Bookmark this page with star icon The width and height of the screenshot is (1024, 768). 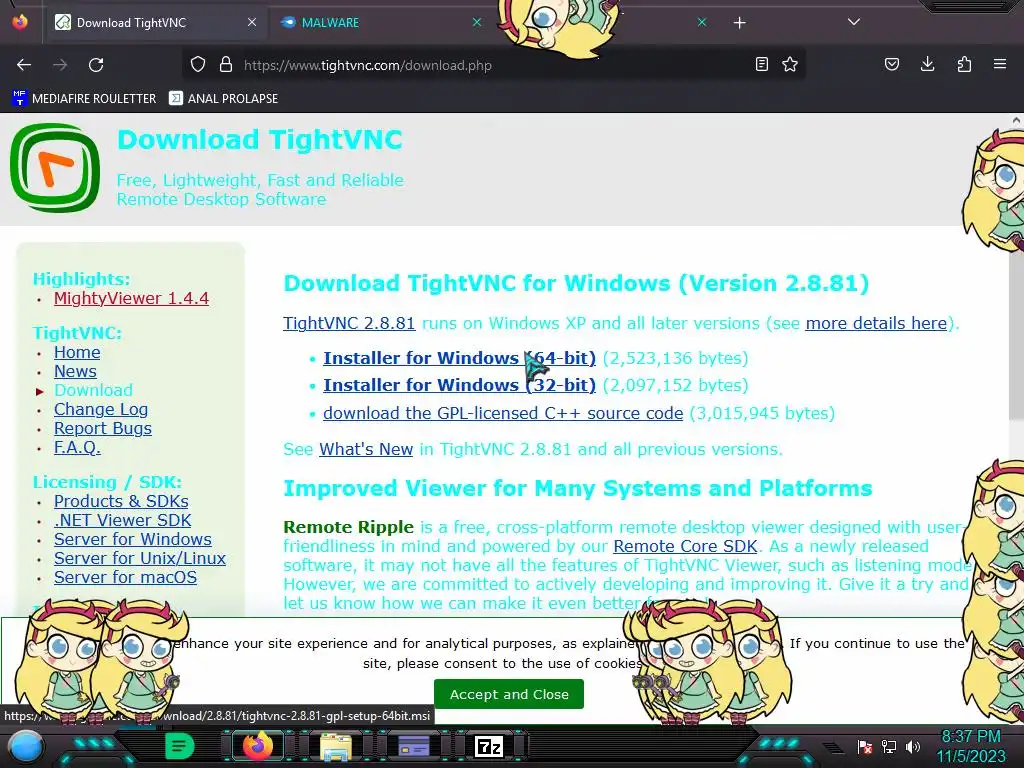[790, 65]
